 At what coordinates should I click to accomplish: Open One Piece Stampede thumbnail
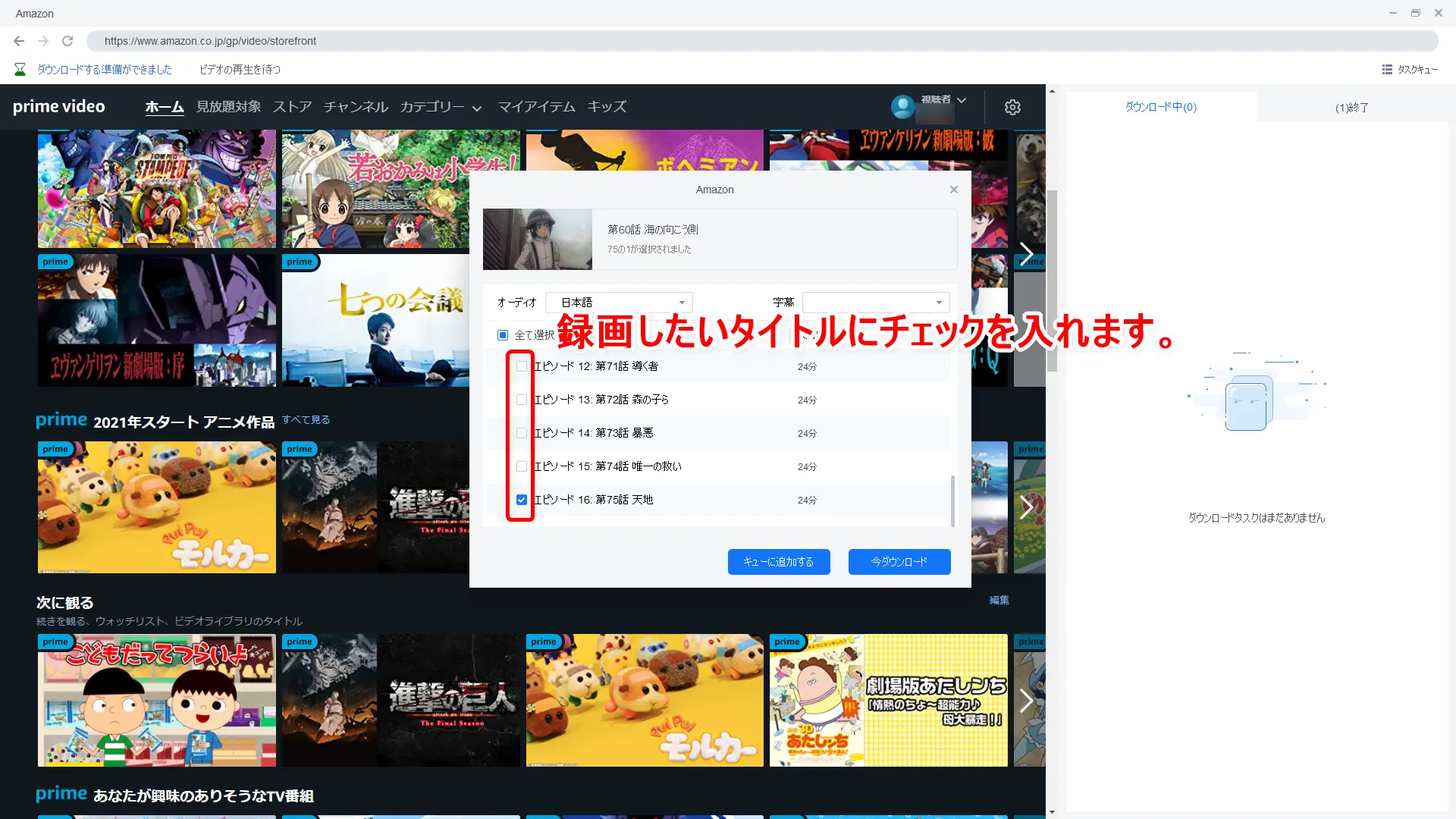point(157,189)
